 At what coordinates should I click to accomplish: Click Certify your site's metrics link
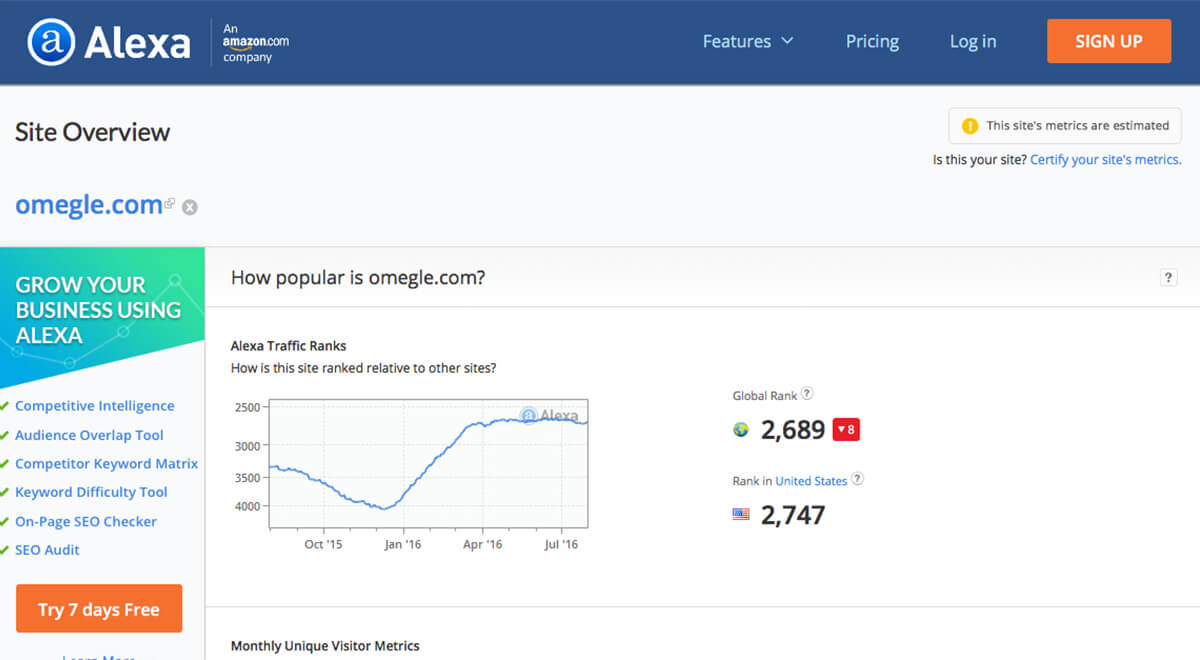coord(1105,160)
